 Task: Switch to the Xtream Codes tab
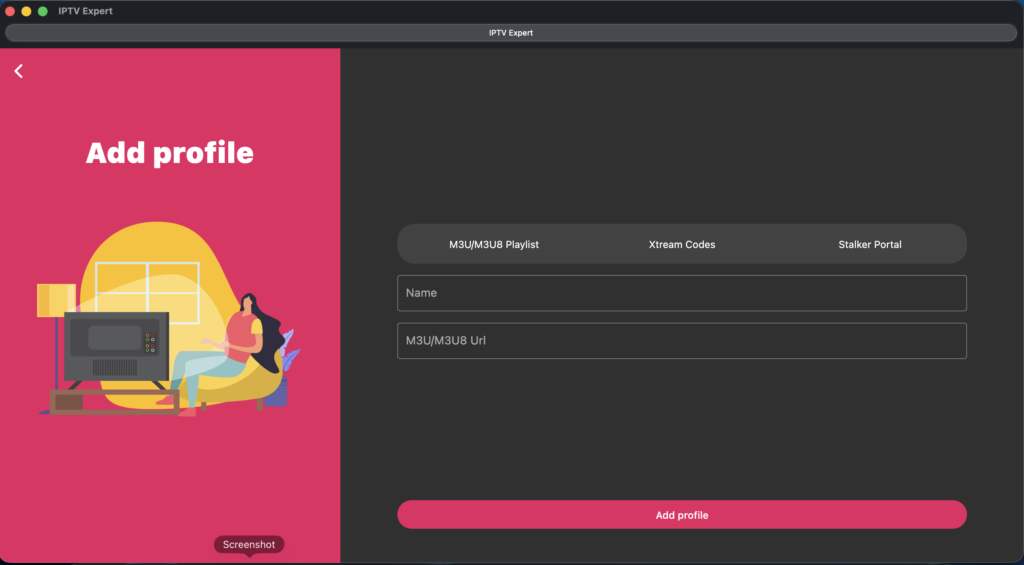682,244
